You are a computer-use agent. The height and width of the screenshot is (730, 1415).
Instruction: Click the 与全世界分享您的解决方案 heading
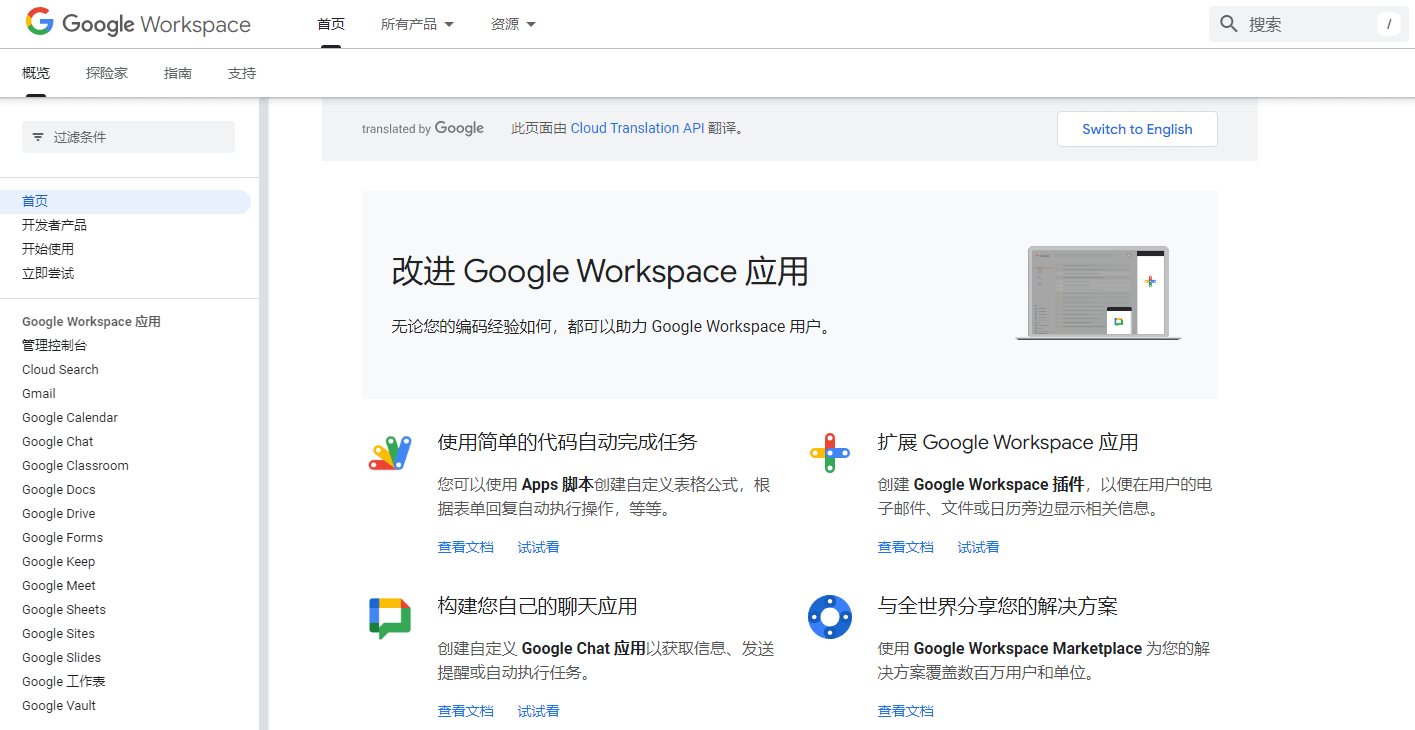(998, 606)
